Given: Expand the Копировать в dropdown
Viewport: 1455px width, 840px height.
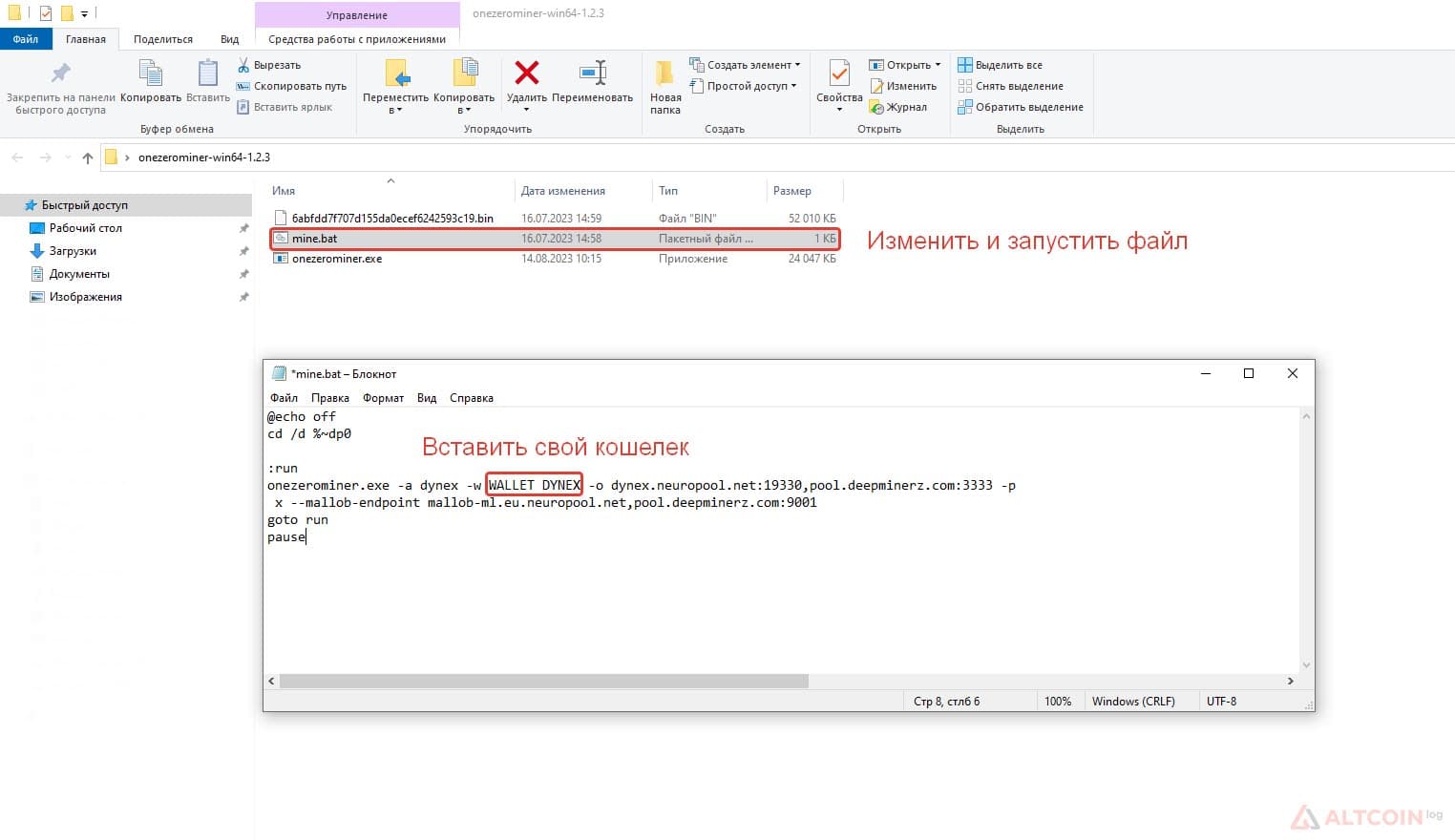Looking at the screenshot, I should tap(464, 111).
